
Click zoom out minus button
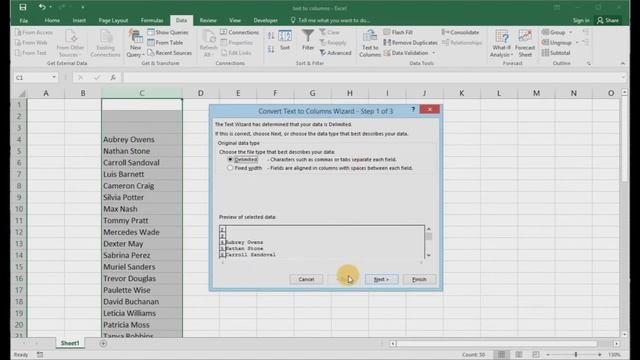[548, 355]
